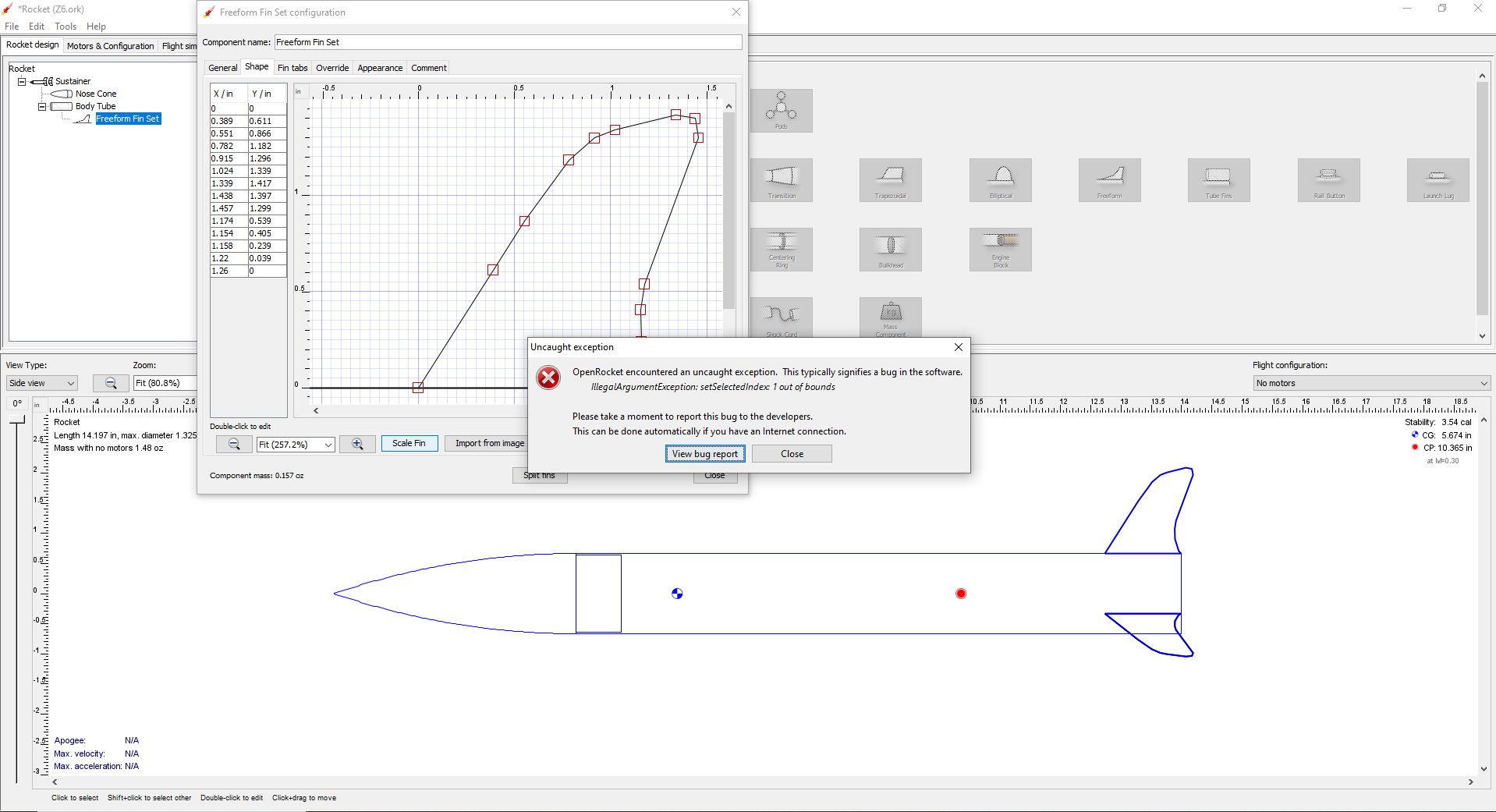
Task: Zoom in on the fin shape editor
Action: point(357,443)
